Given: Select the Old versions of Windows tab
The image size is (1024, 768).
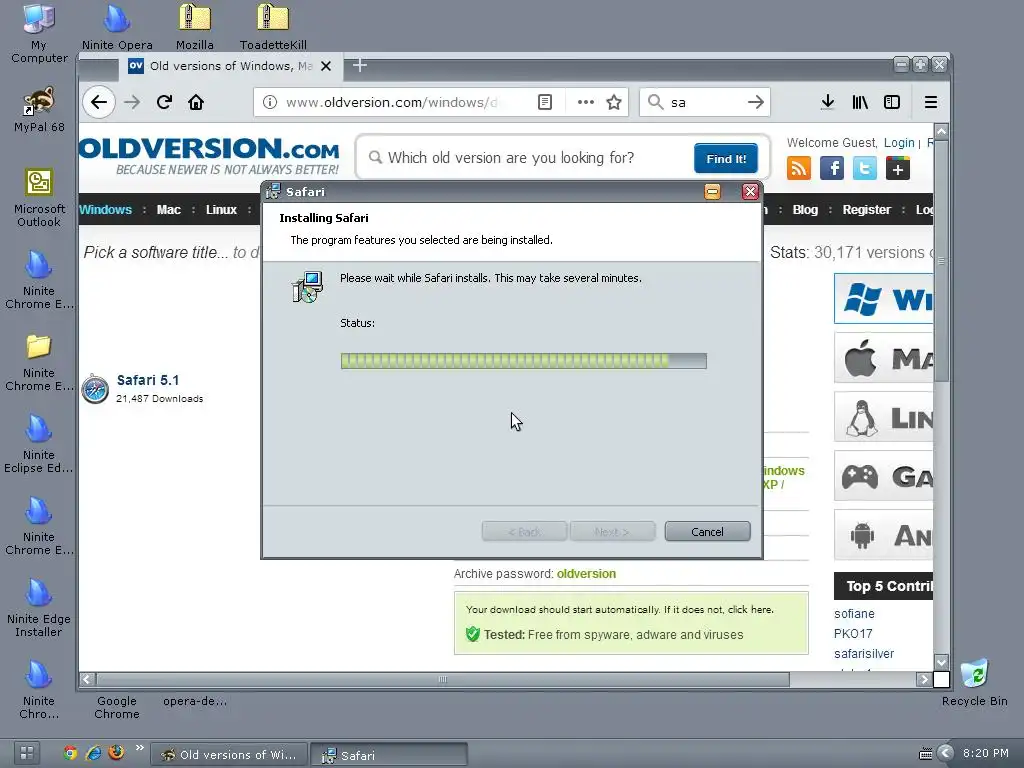Looking at the screenshot, I should tap(230, 66).
